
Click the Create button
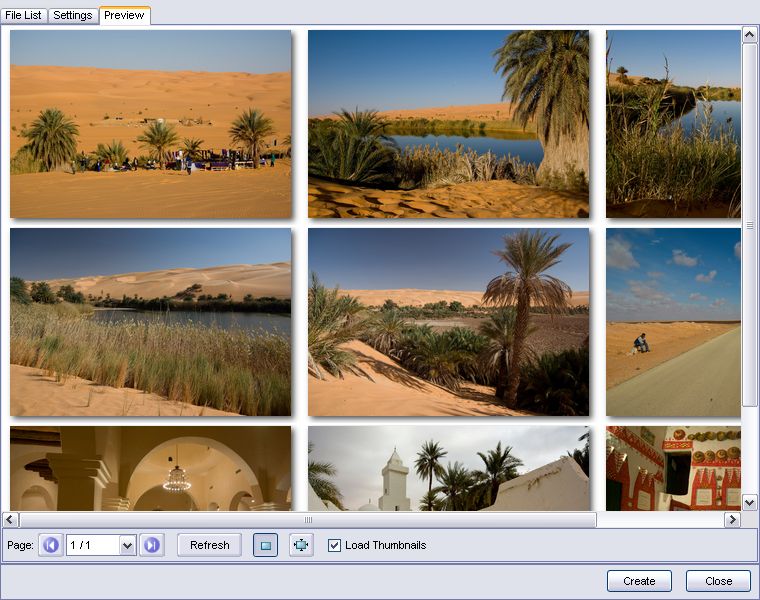point(639,581)
